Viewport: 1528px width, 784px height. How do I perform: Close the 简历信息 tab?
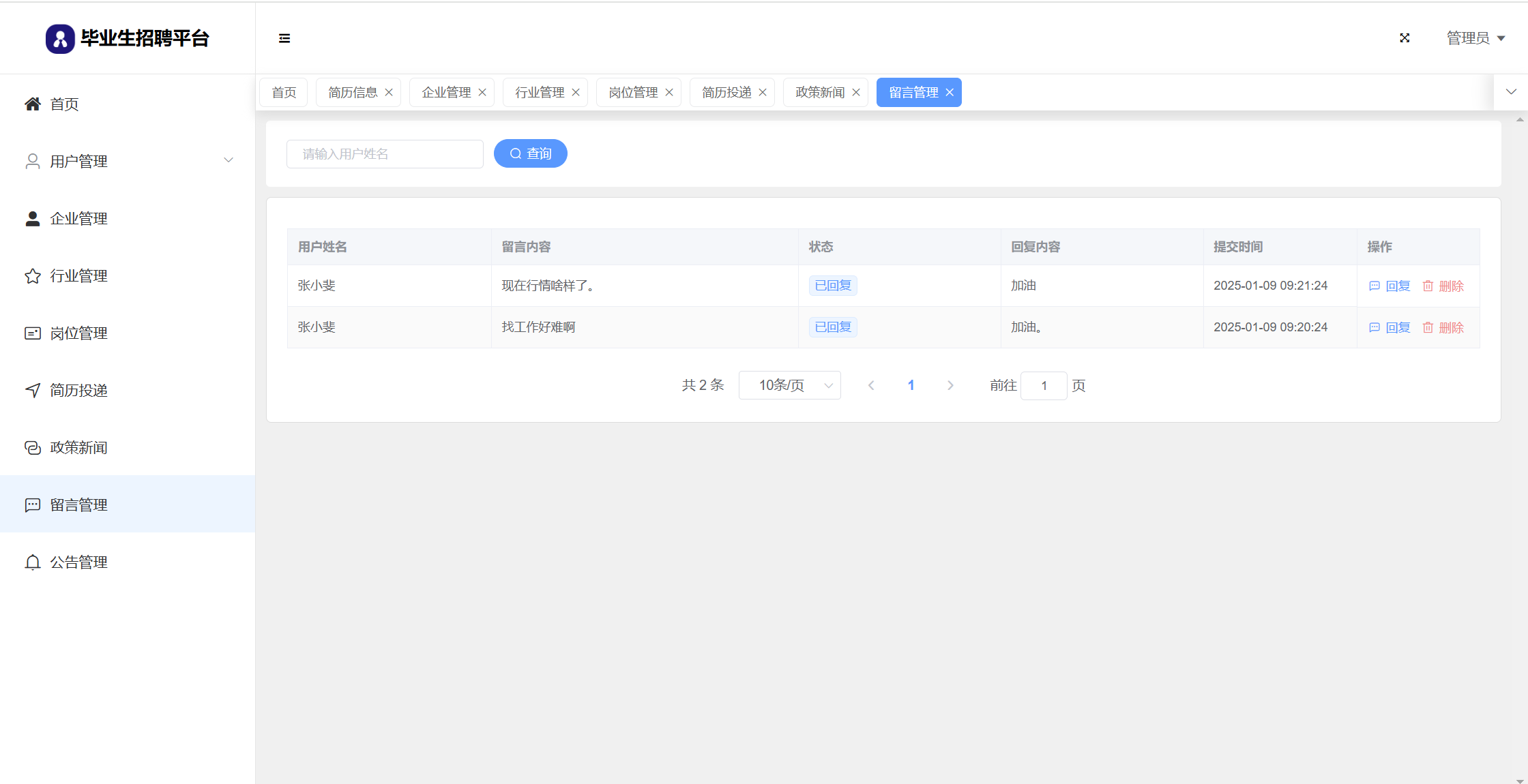[x=389, y=93]
